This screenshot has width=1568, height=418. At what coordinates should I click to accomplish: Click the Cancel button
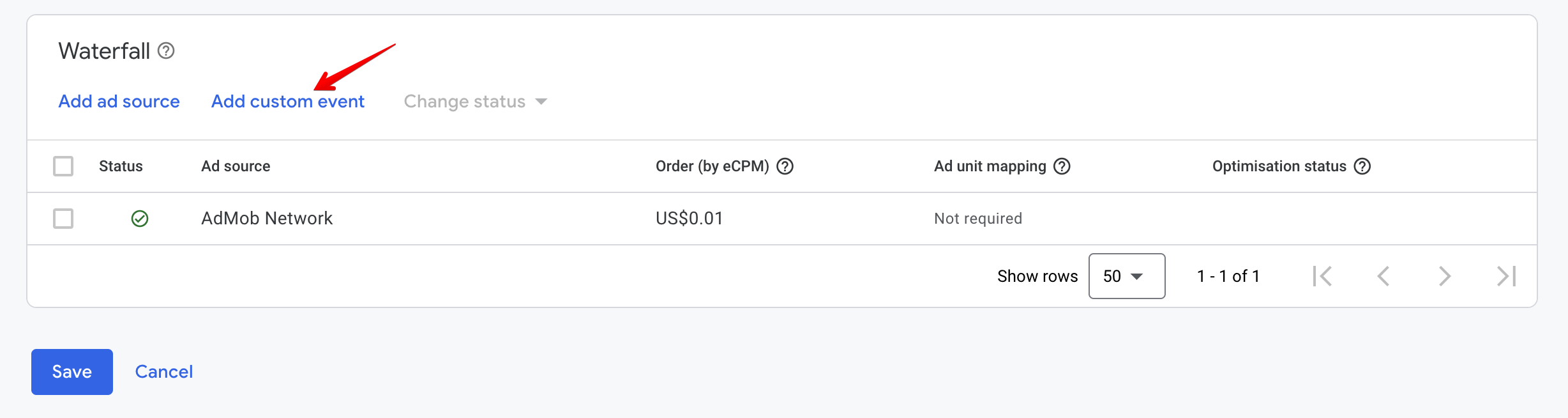[x=163, y=372]
